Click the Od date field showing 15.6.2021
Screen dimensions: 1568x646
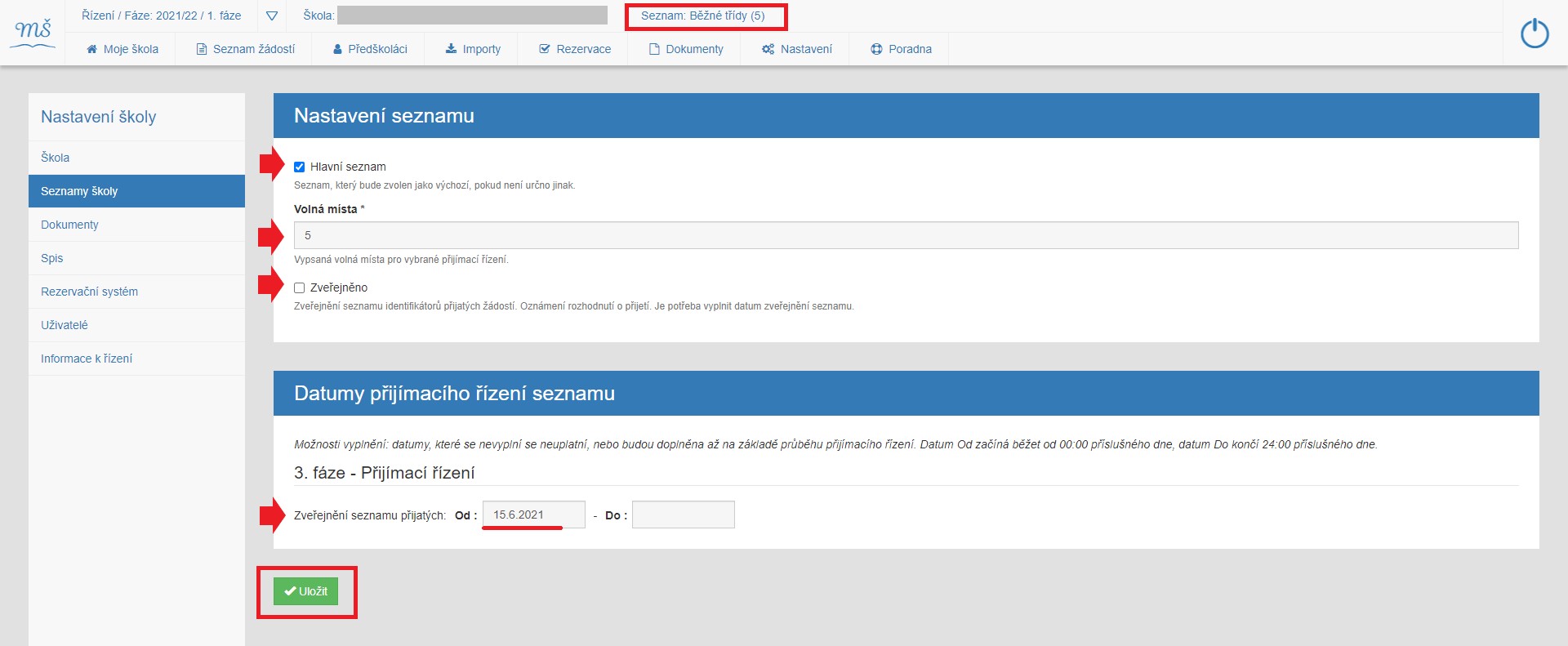534,515
